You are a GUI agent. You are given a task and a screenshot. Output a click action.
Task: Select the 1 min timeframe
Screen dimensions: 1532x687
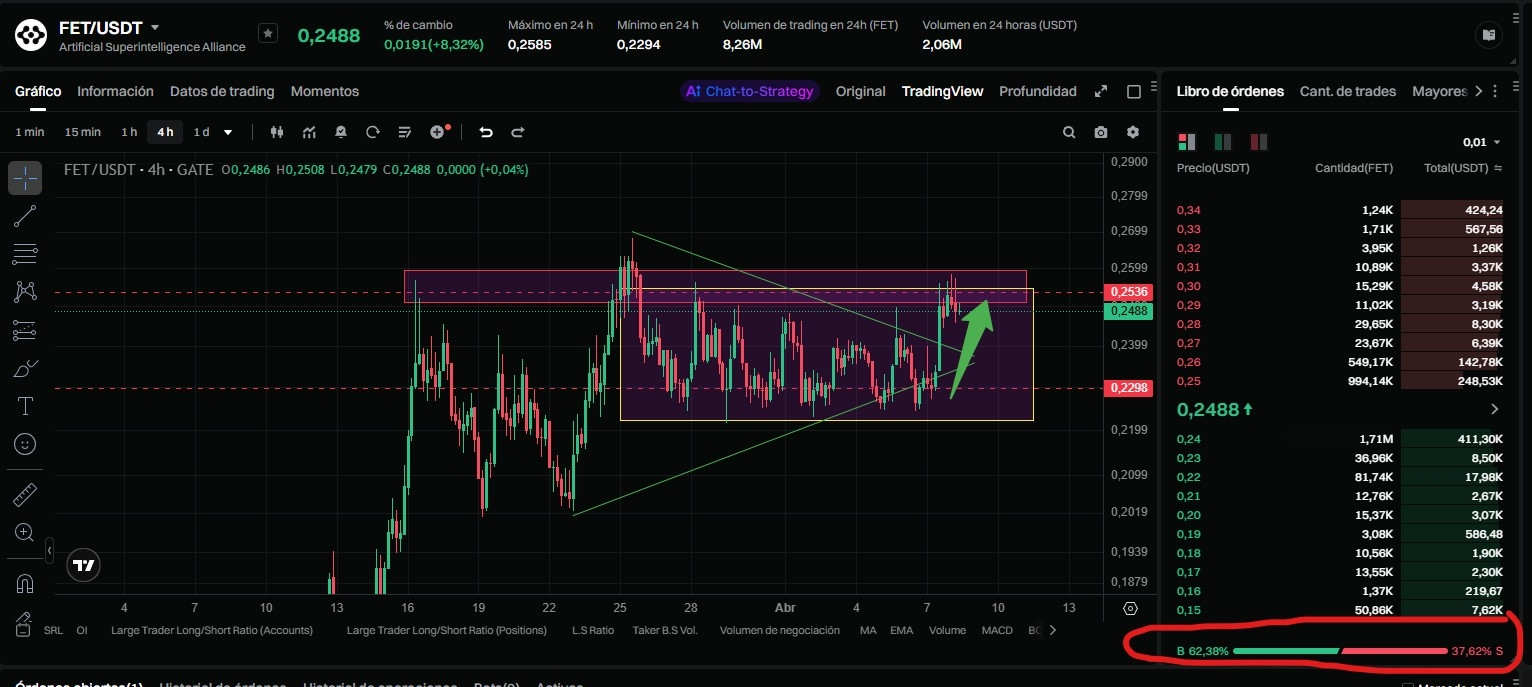pos(30,132)
